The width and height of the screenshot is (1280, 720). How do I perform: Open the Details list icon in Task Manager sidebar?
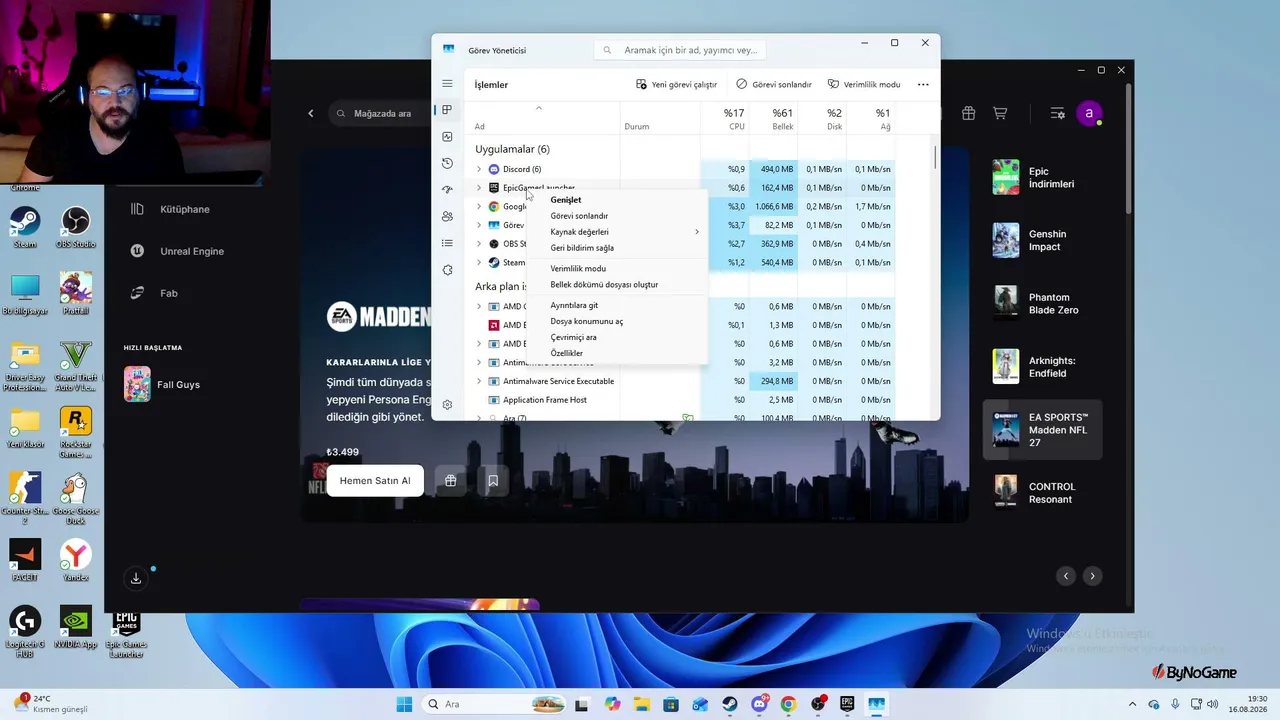click(447, 243)
